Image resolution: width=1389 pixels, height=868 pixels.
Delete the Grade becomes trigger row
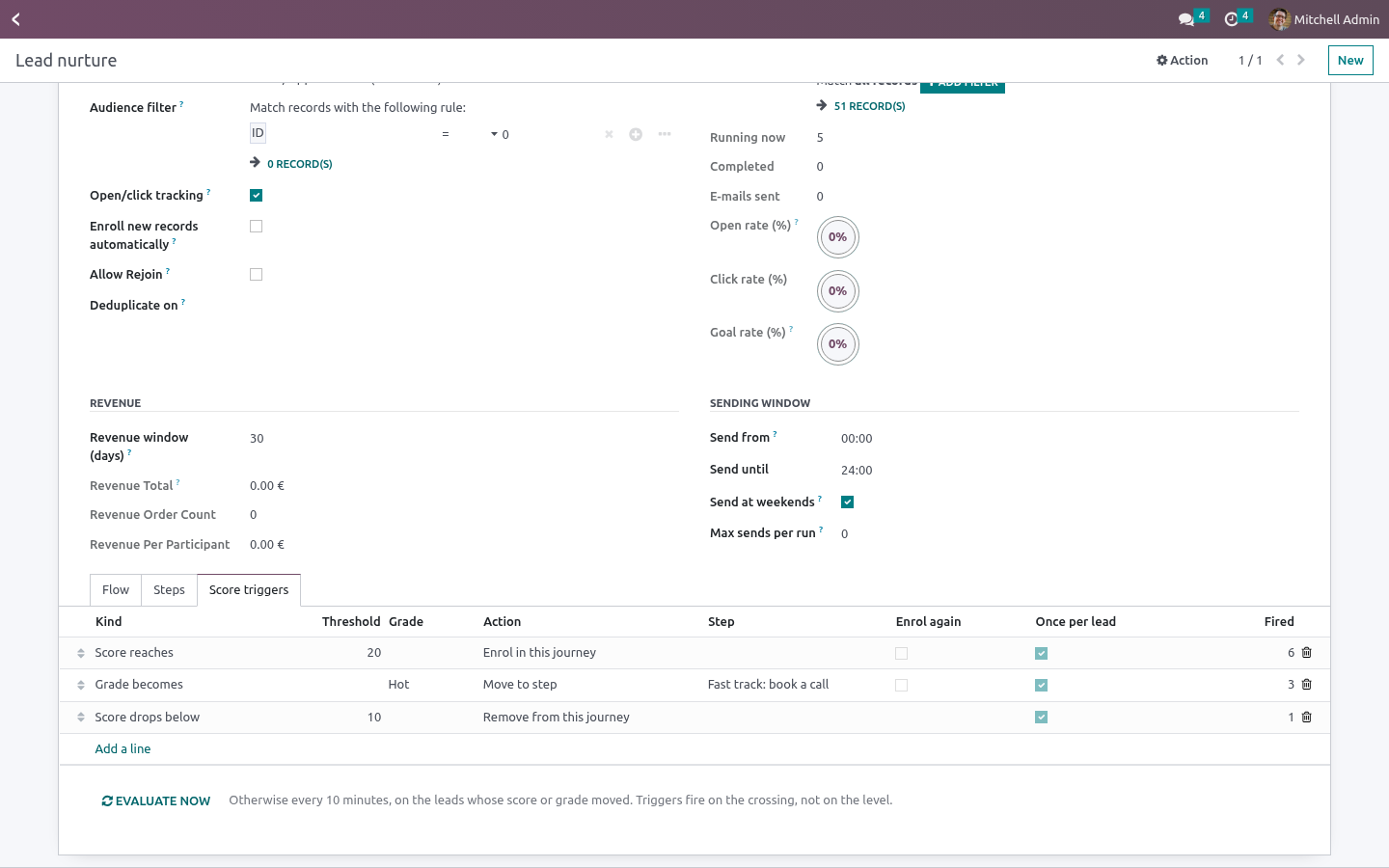[x=1307, y=685]
